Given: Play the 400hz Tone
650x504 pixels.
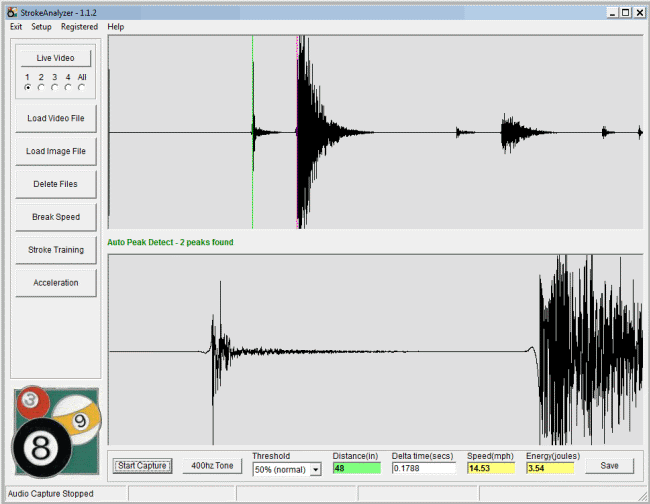Looking at the screenshot, I should tap(212, 465).
